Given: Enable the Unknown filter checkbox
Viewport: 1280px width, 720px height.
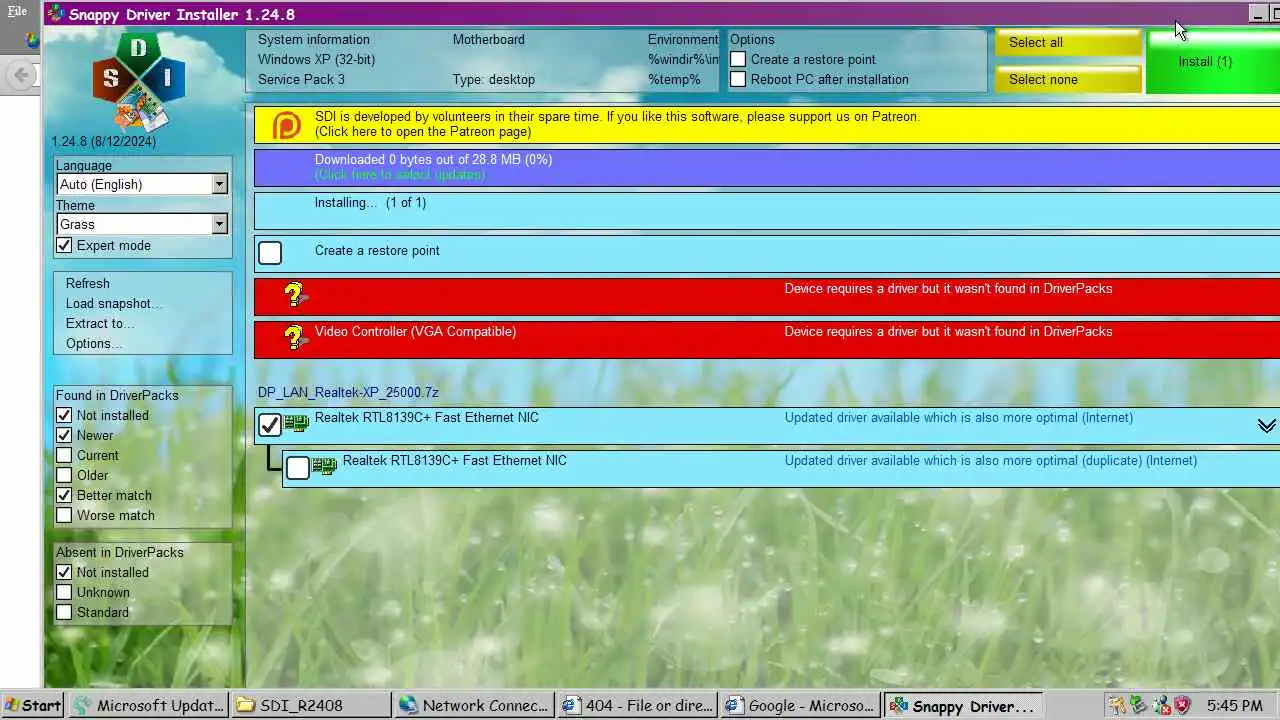Looking at the screenshot, I should (x=64, y=592).
